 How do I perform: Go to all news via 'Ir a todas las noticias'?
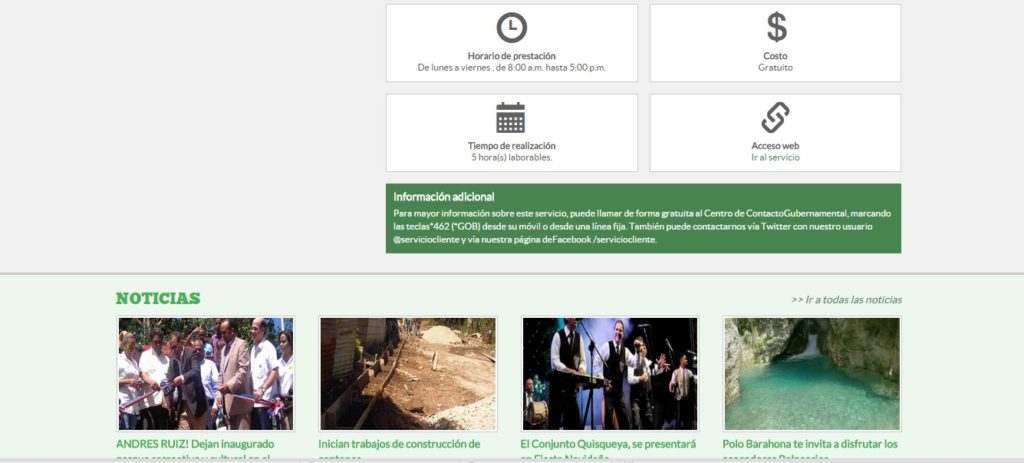click(846, 299)
